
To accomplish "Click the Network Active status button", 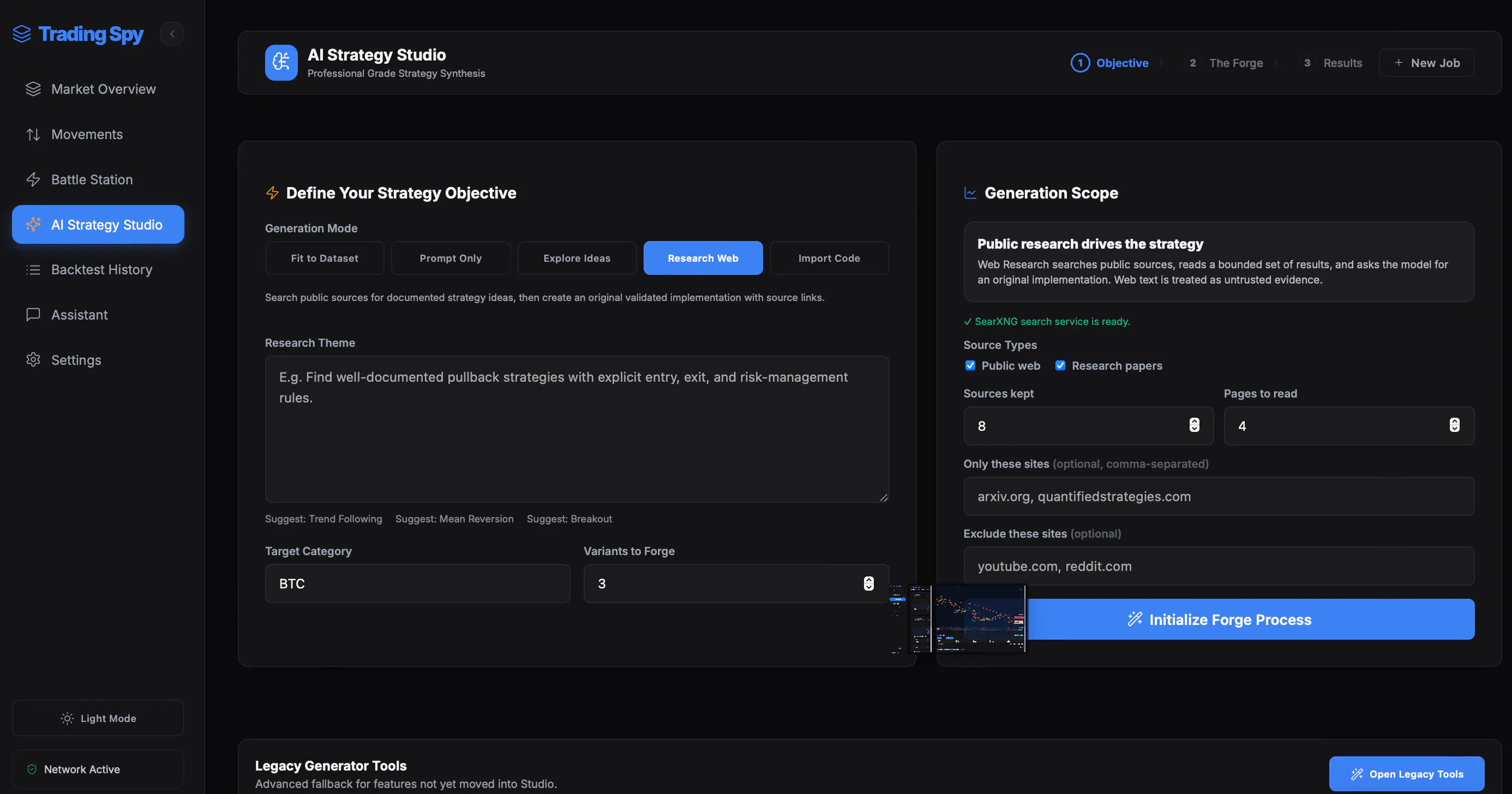I will (x=98, y=769).
